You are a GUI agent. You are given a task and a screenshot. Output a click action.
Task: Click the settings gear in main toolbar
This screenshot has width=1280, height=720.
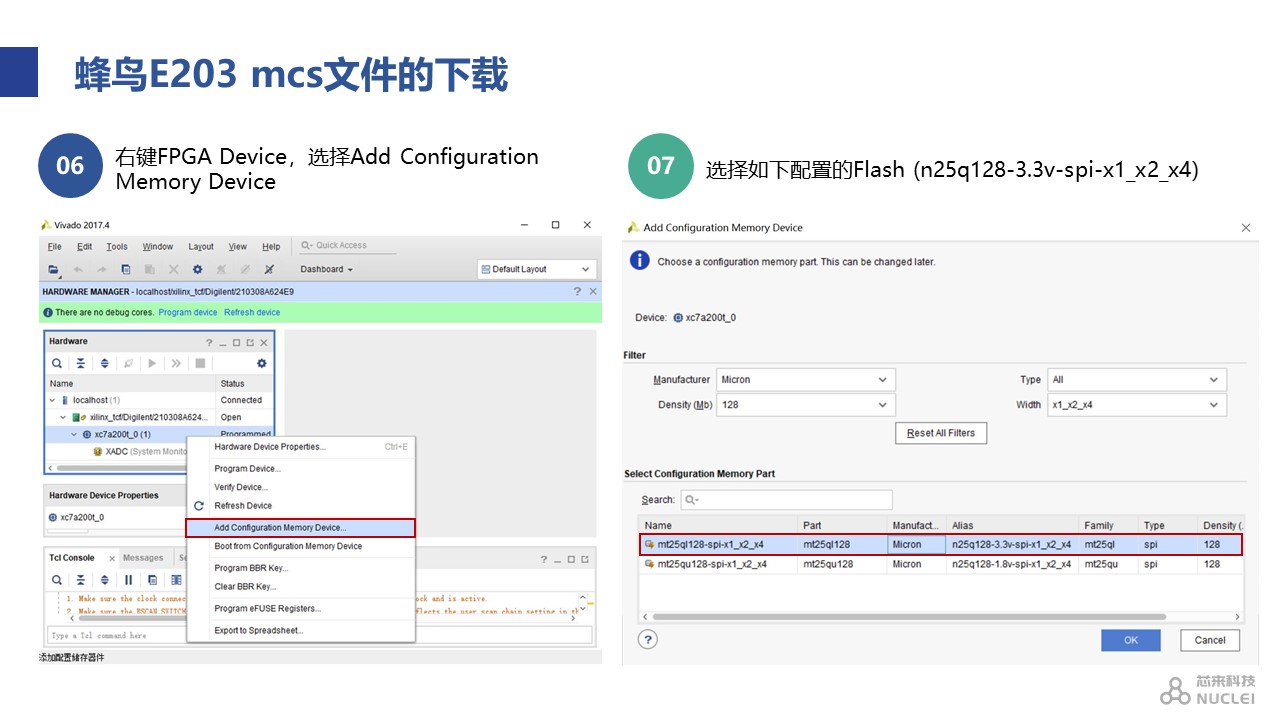[x=197, y=270]
